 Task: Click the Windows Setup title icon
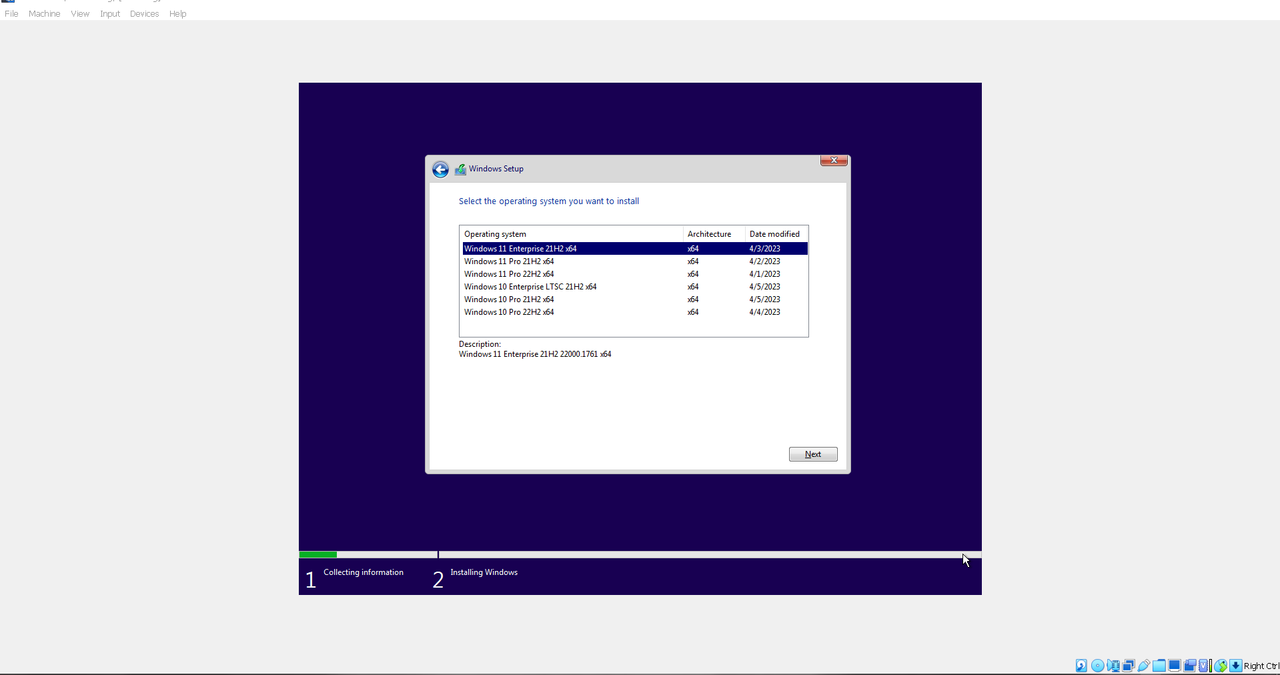[x=461, y=170]
